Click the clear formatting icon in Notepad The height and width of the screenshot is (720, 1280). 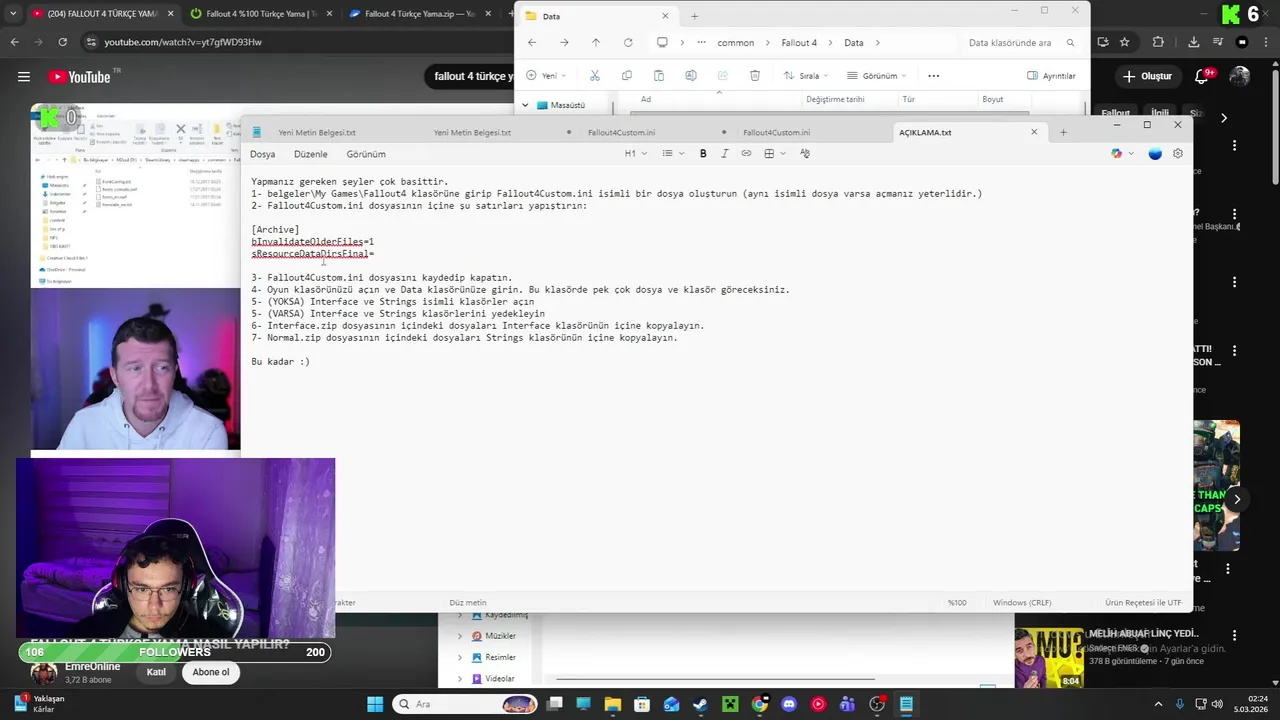click(805, 154)
